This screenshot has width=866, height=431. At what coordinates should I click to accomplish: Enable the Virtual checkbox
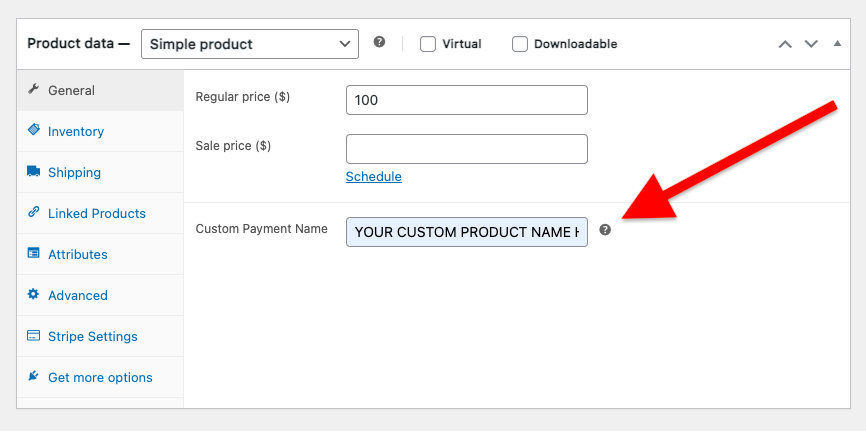pos(428,44)
